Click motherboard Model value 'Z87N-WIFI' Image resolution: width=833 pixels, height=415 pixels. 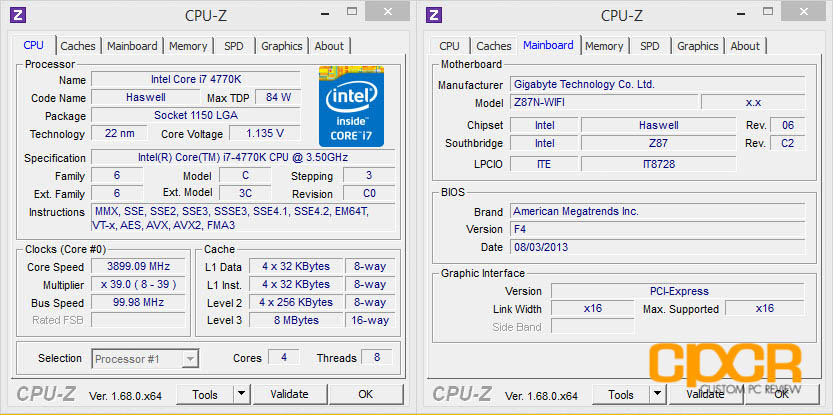pyautogui.click(x=604, y=102)
